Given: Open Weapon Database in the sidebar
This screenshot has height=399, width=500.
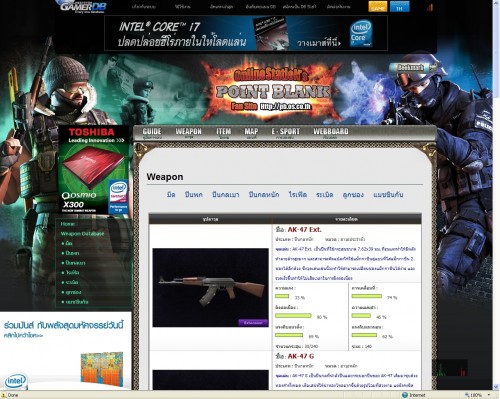Looking at the screenshot, I should (x=82, y=234).
